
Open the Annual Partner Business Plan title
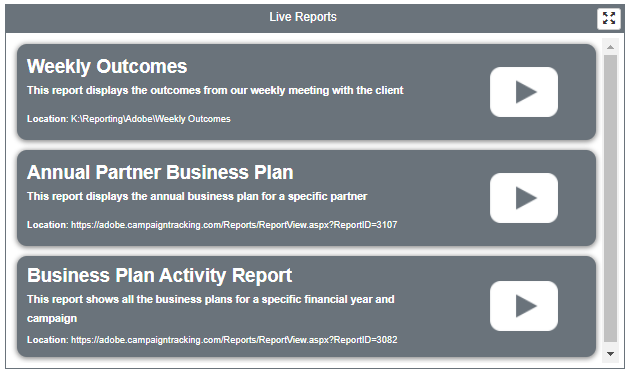pos(160,173)
